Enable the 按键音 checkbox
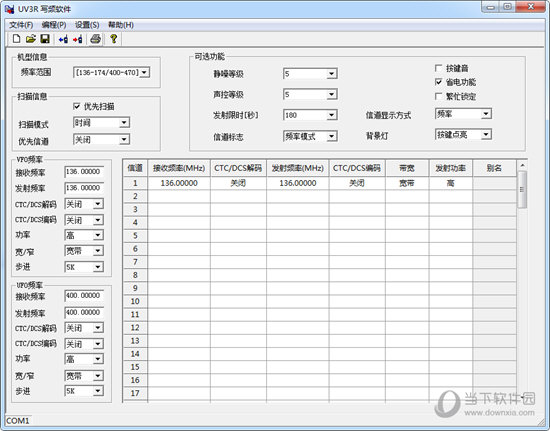Image resolution: width=550 pixels, height=431 pixels. (x=438, y=68)
